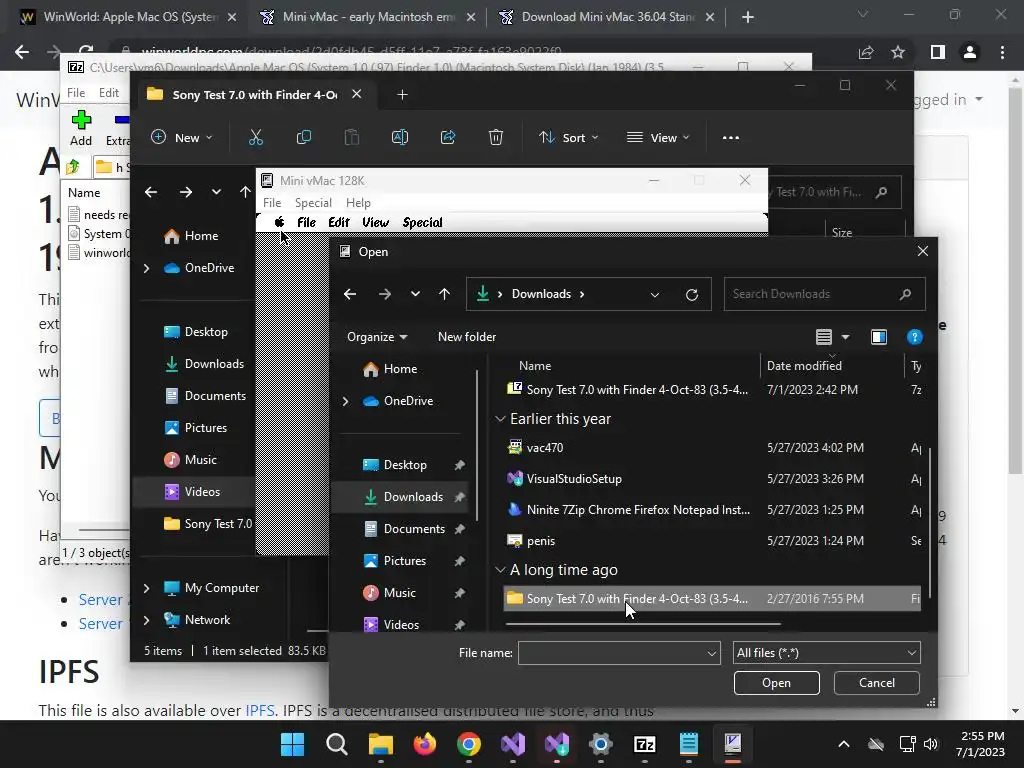
Task: Click the help question mark icon in Open dialog
Action: coord(914,337)
